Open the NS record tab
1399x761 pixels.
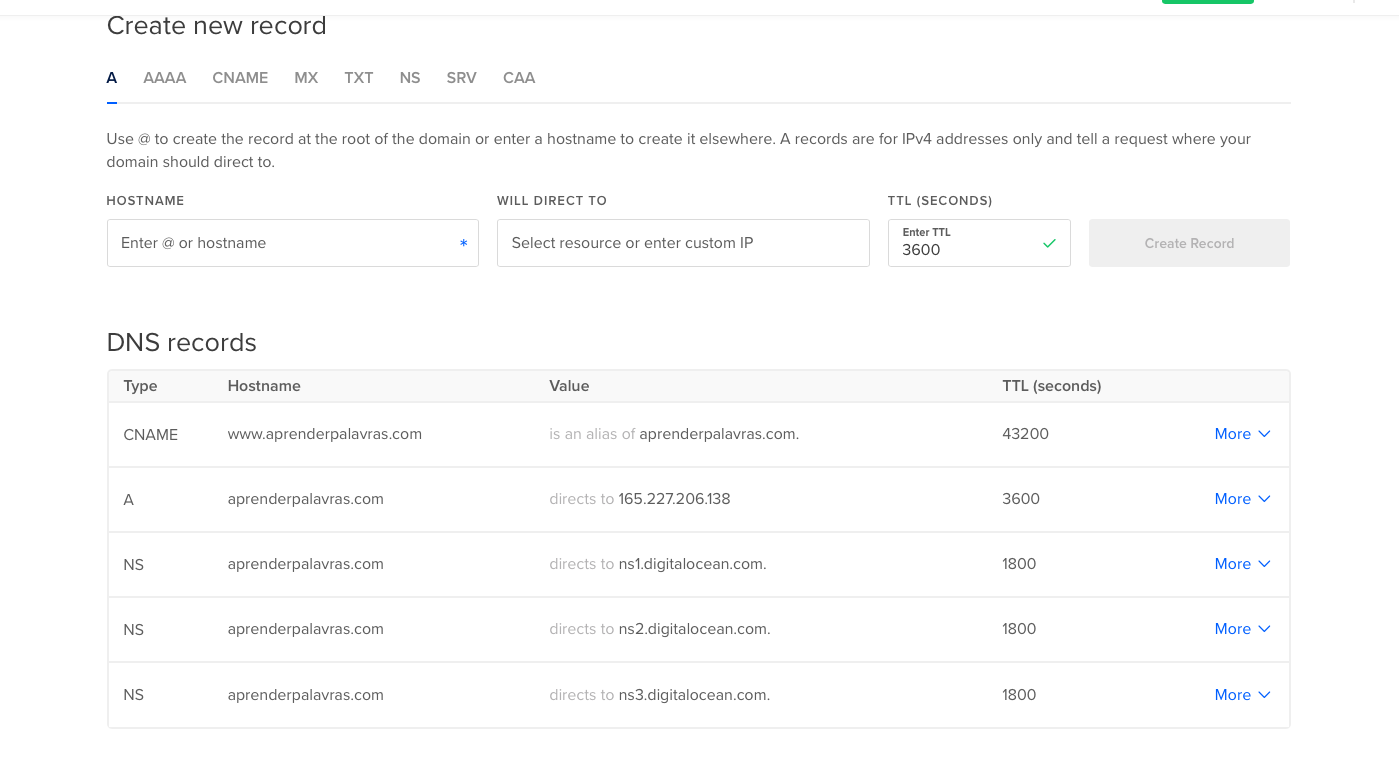pyautogui.click(x=409, y=78)
